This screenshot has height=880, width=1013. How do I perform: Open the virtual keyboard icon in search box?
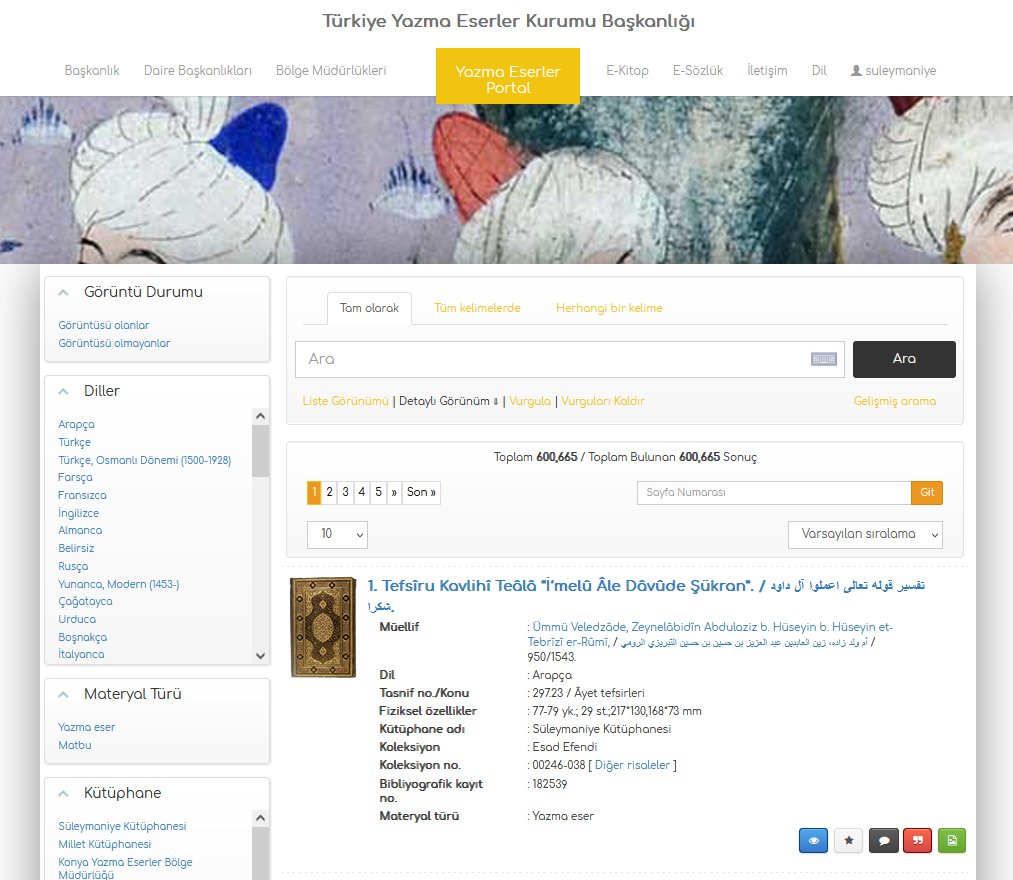pyautogui.click(x=824, y=359)
